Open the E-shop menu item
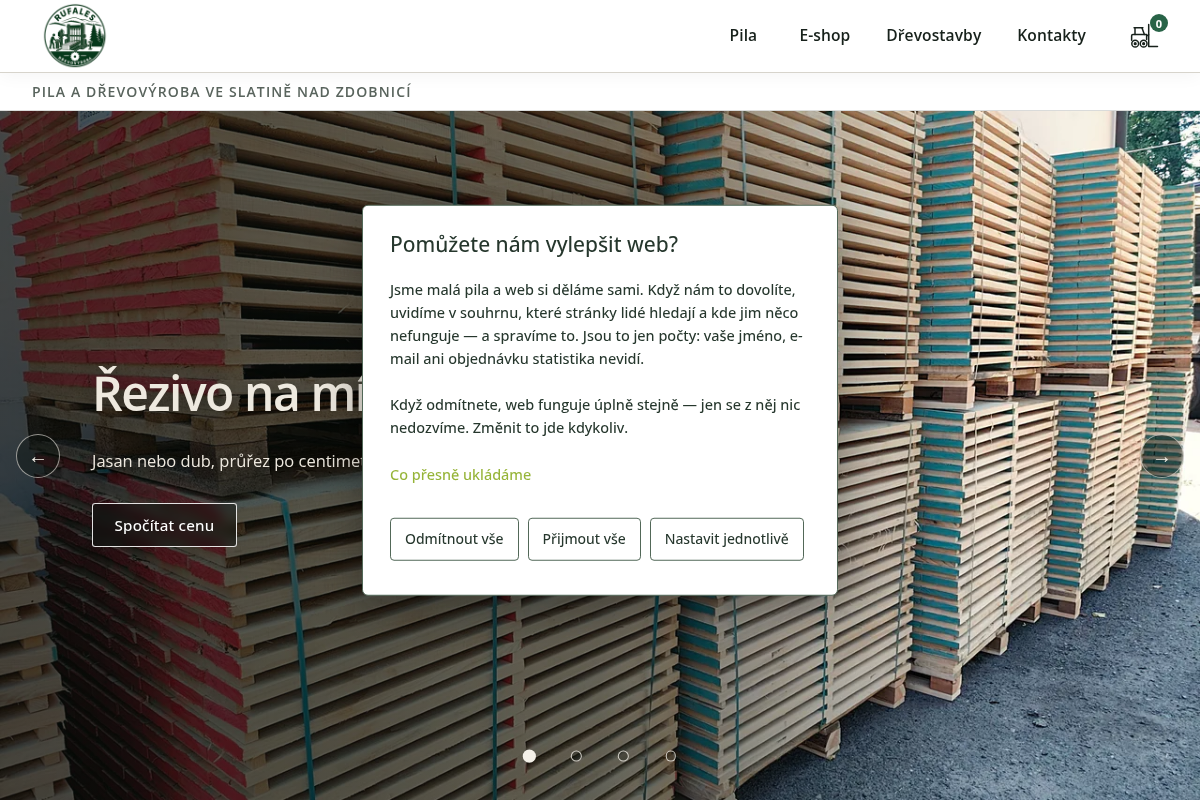Screen dimensions: 1200x800 click(x=825, y=36)
